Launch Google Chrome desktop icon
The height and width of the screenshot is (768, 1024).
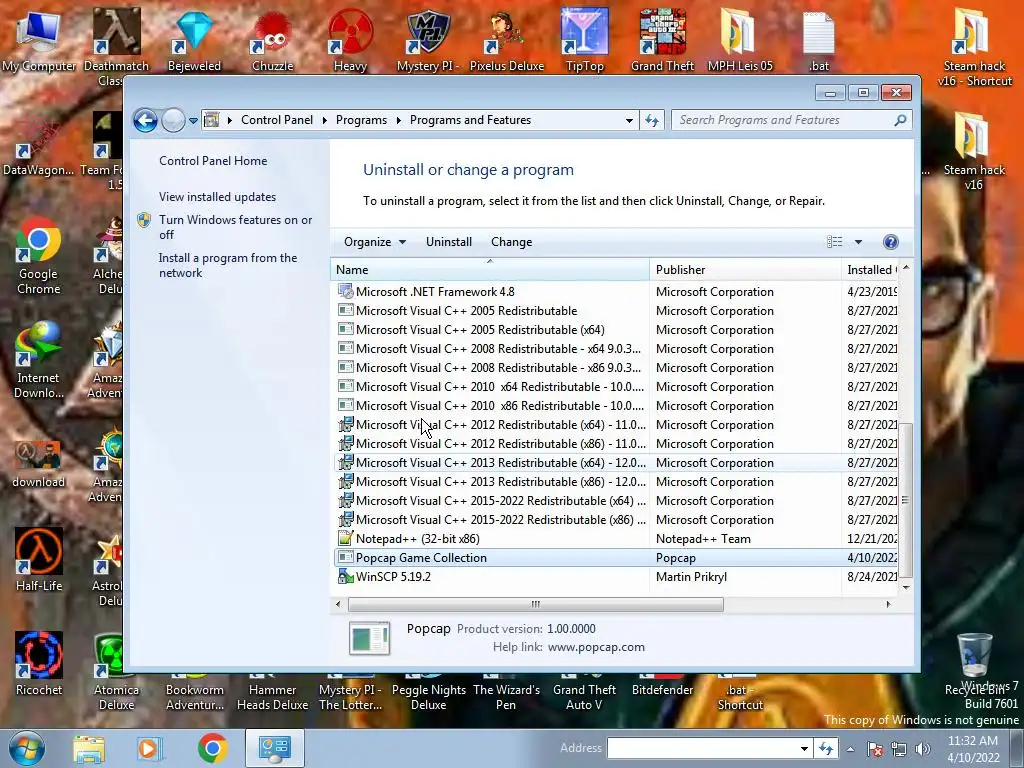tap(39, 256)
